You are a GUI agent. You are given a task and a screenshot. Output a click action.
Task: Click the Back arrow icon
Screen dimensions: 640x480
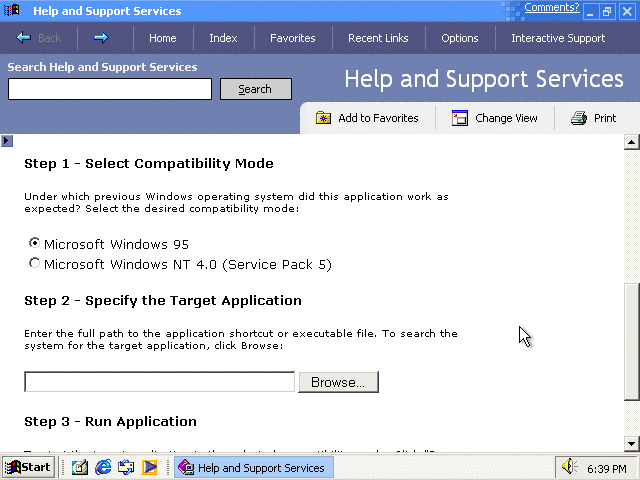pos(23,38)
